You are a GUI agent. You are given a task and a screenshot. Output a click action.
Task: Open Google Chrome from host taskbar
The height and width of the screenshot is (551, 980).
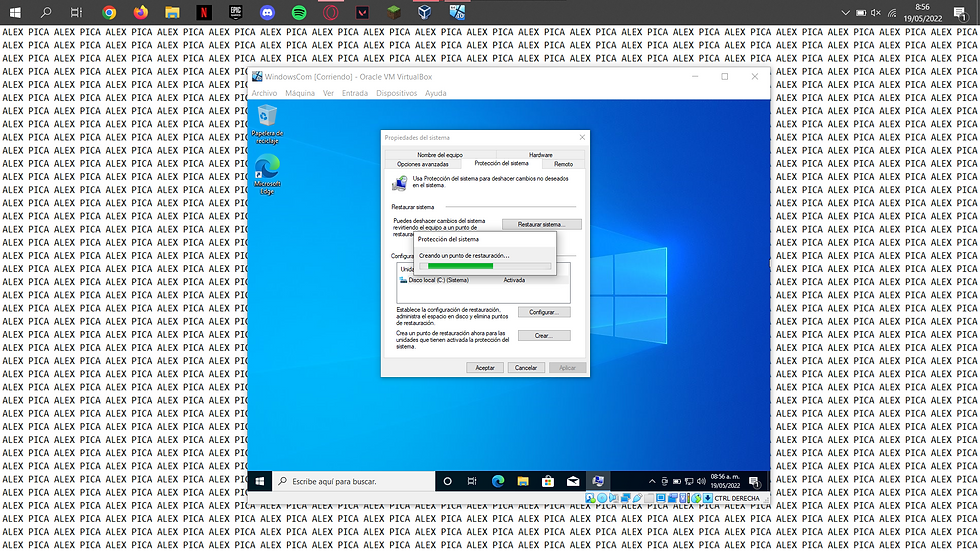pos(109,12)
